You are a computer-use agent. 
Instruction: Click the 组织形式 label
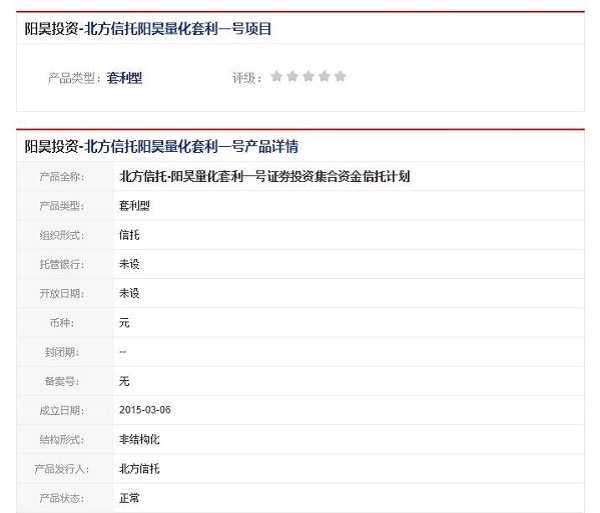pyautogui.click(x=62, y=235)
